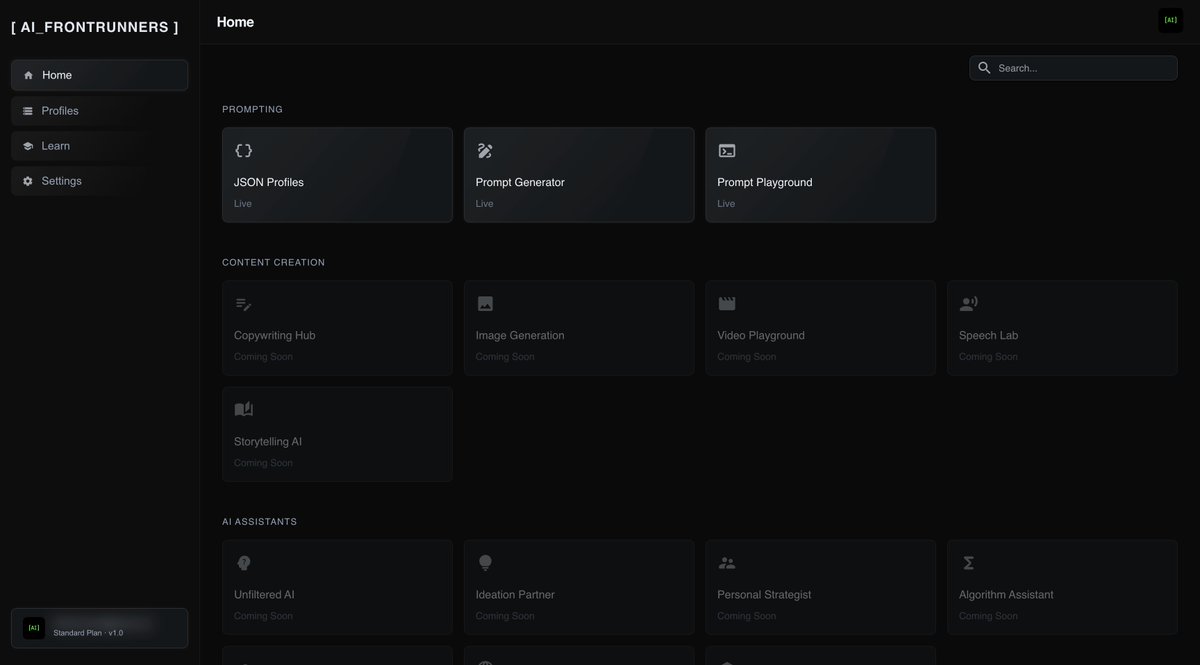Click the Prompt Playground terminal icon
This screenshot has width=1200, height=665.
(727, 151)
